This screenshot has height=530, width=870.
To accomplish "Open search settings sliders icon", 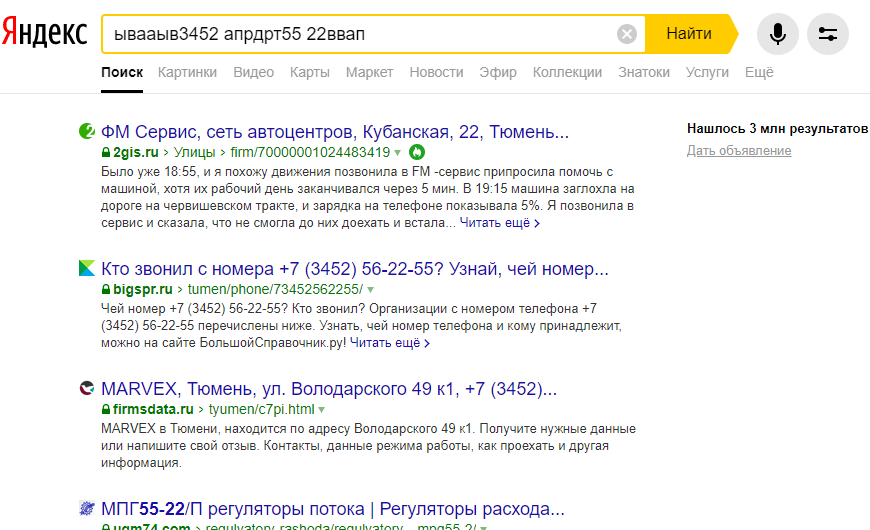I will (x=827, y=34).
